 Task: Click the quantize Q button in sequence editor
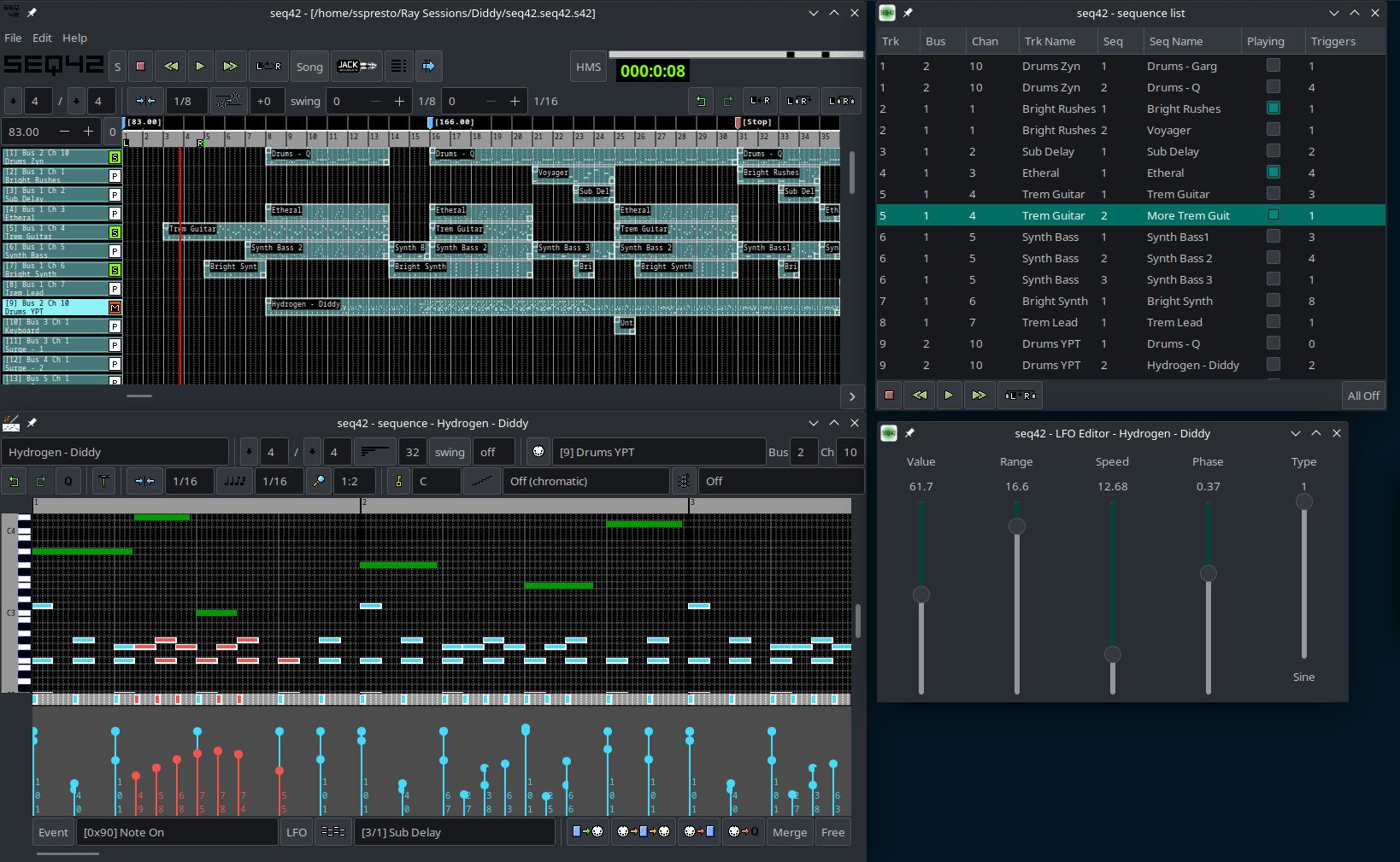pyautogui.click(x=68, y=481)
